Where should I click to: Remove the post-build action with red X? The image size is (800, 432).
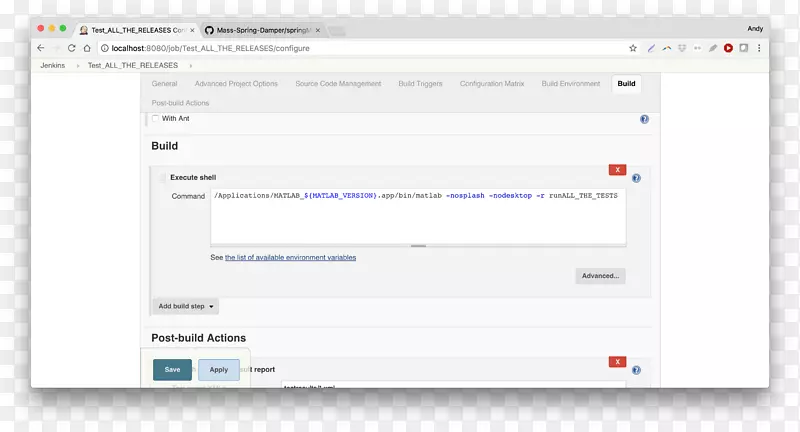[618, 362]
